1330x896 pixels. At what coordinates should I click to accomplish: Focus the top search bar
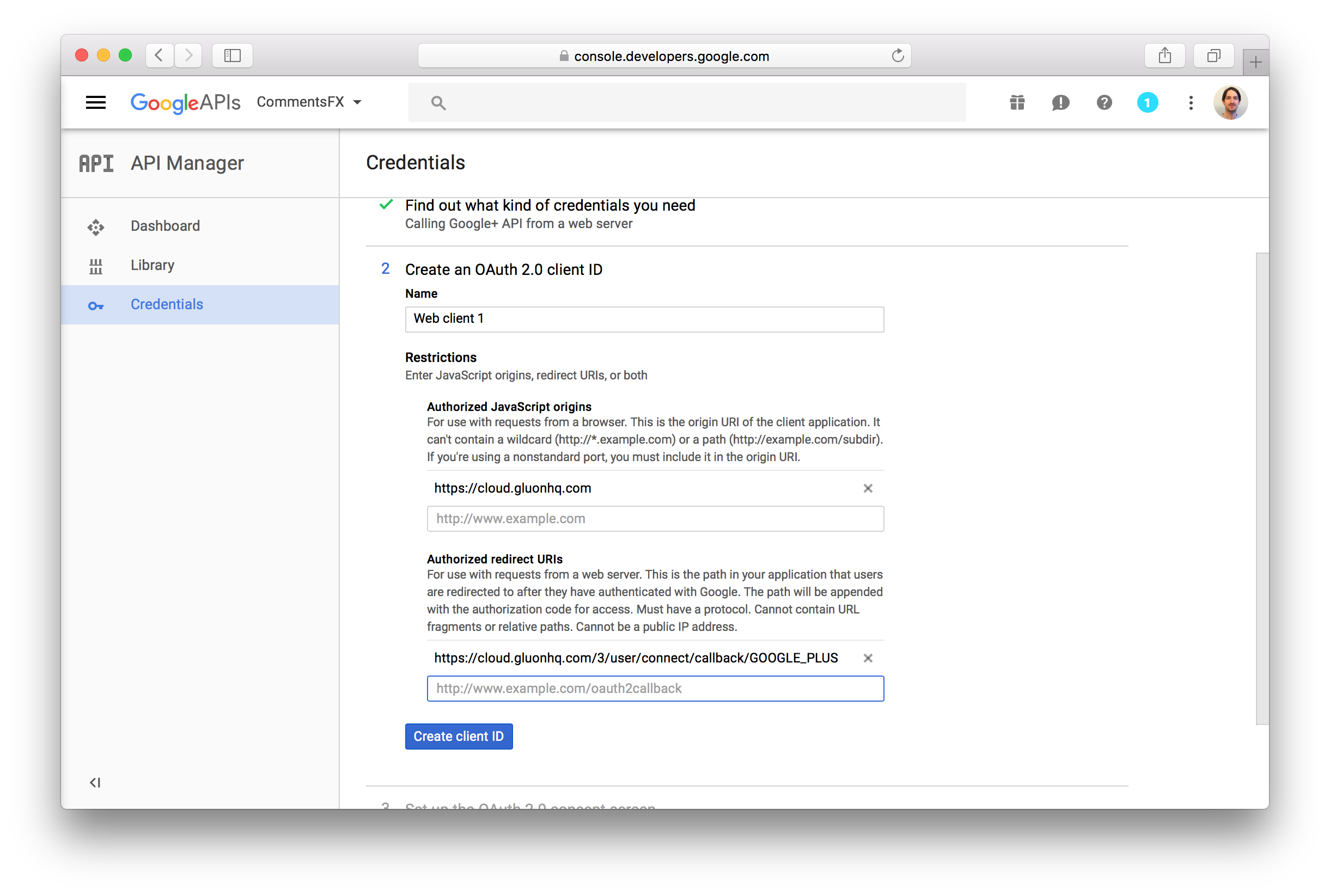coord(686,103)
